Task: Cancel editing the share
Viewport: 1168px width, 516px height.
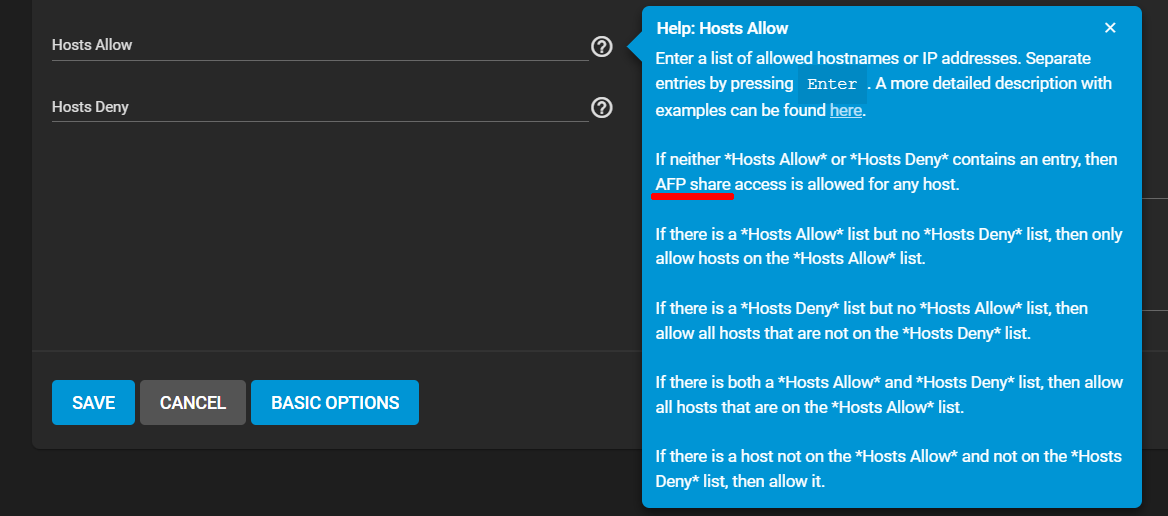Action: (193, 403)
